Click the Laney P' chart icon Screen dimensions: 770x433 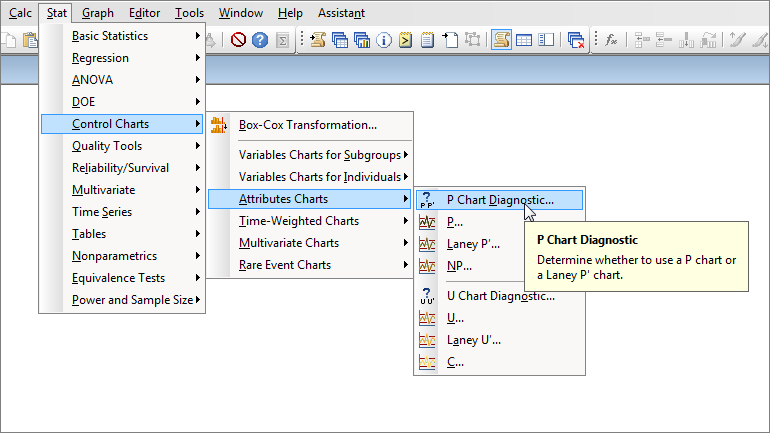click(x=427, y=244)
